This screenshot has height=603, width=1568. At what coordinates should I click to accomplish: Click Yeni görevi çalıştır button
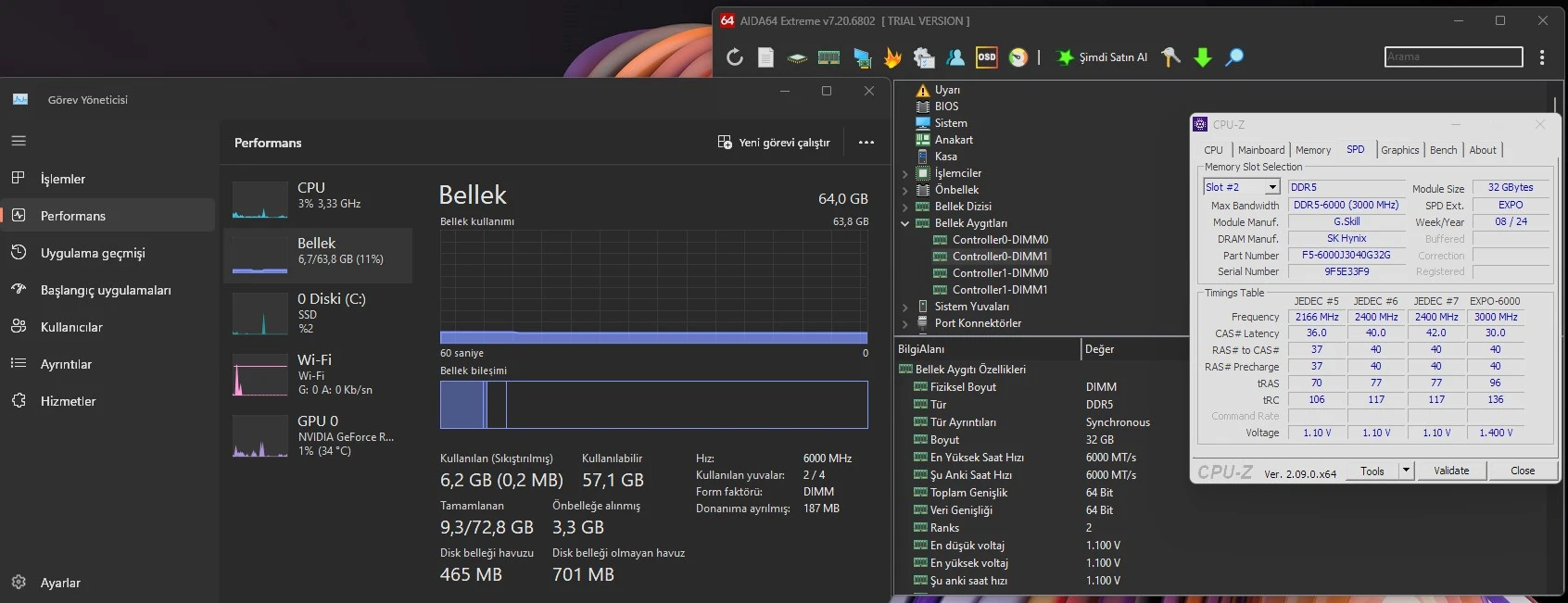(774, 143)
